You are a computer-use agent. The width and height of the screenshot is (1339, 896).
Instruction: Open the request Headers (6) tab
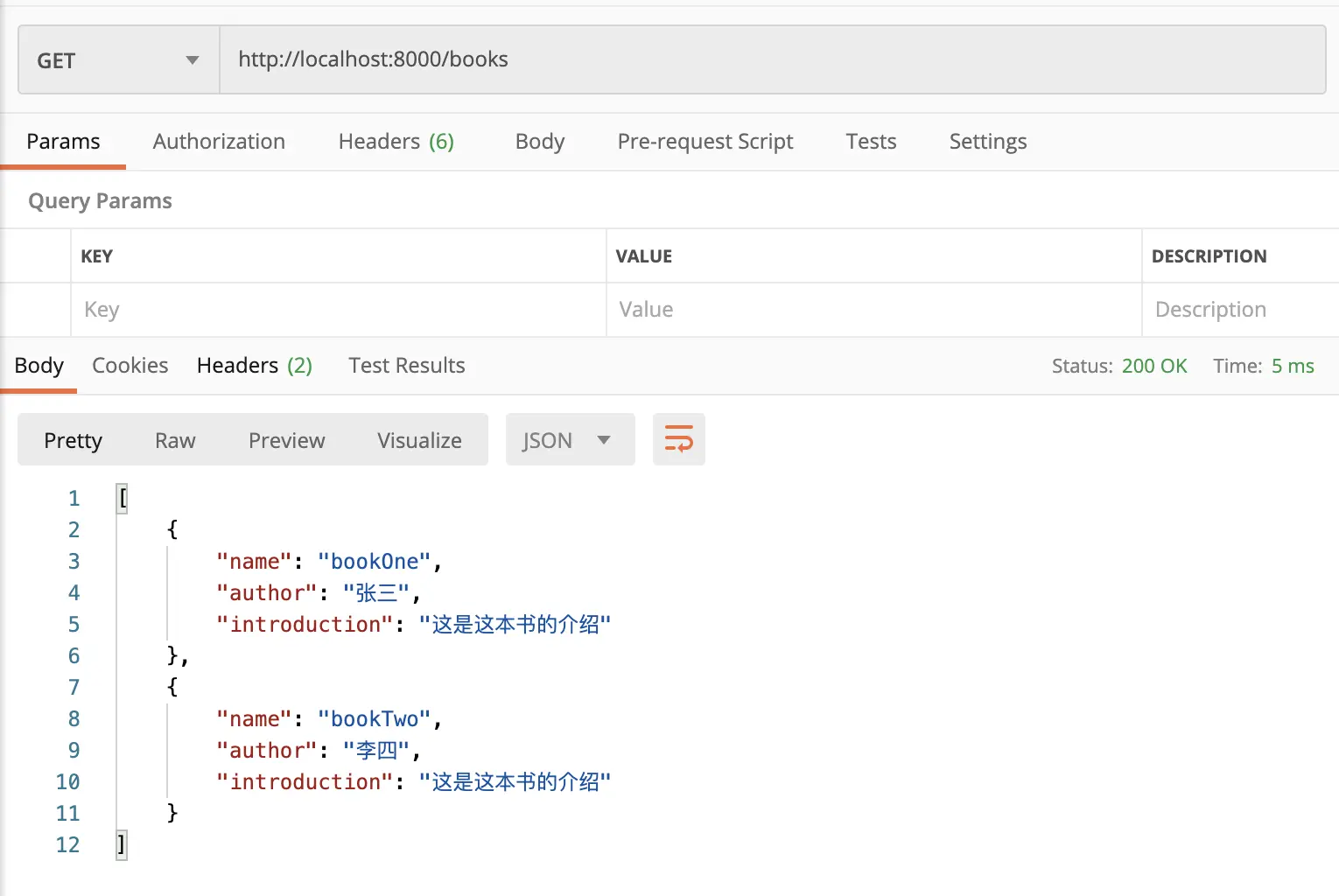[x=396, y=142]
